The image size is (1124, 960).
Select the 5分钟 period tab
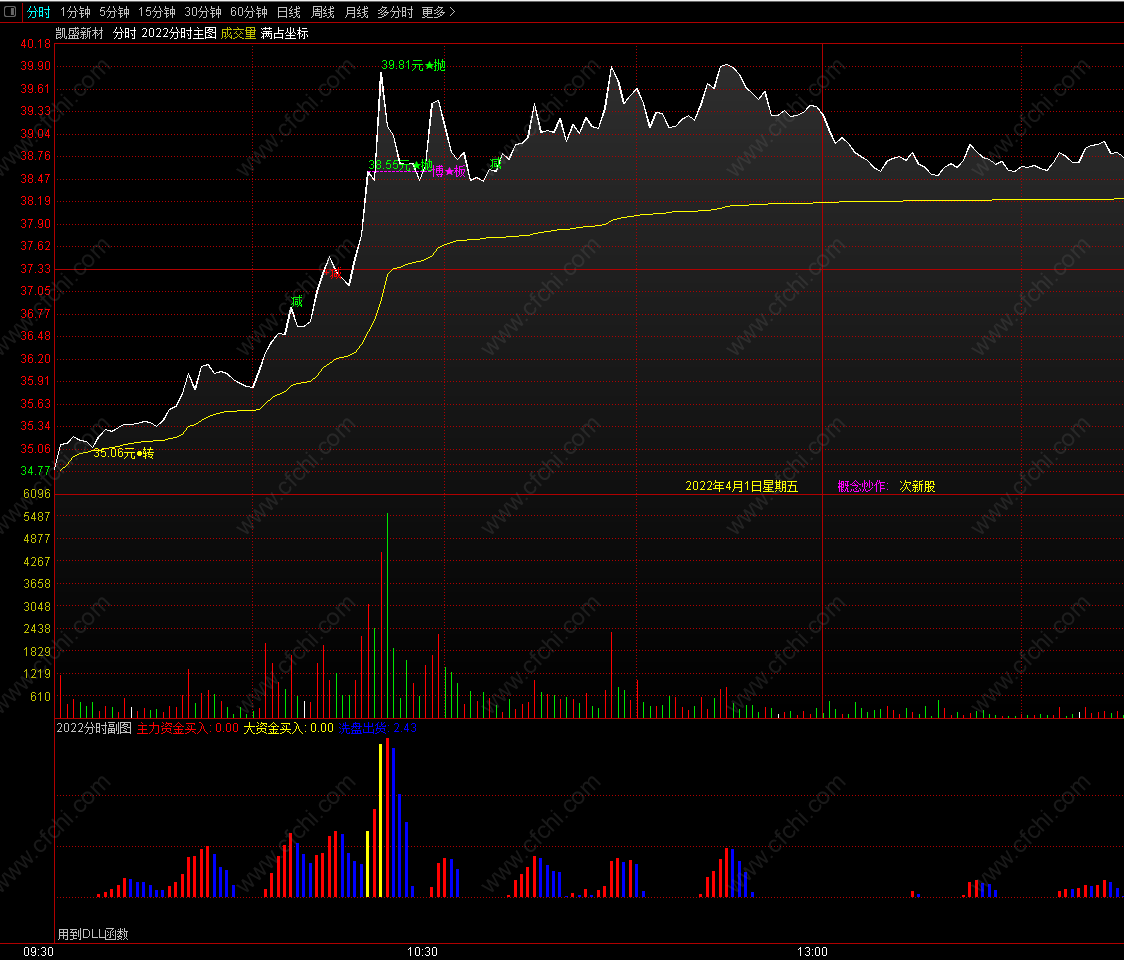point(114,12)
